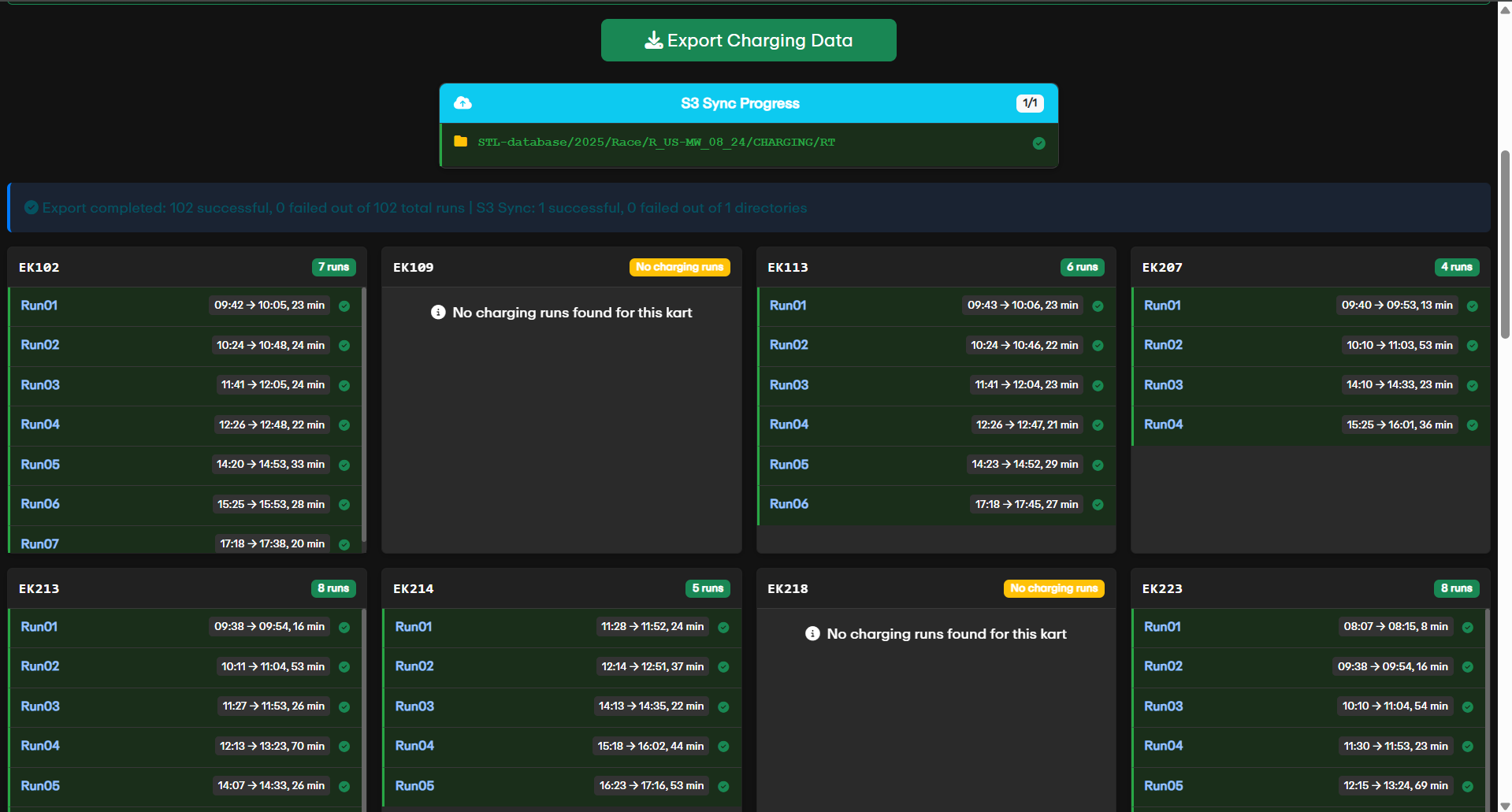Click the 4 runs badge on EK207
This screenshot has width=1512, height=812.
point(1457,267)
